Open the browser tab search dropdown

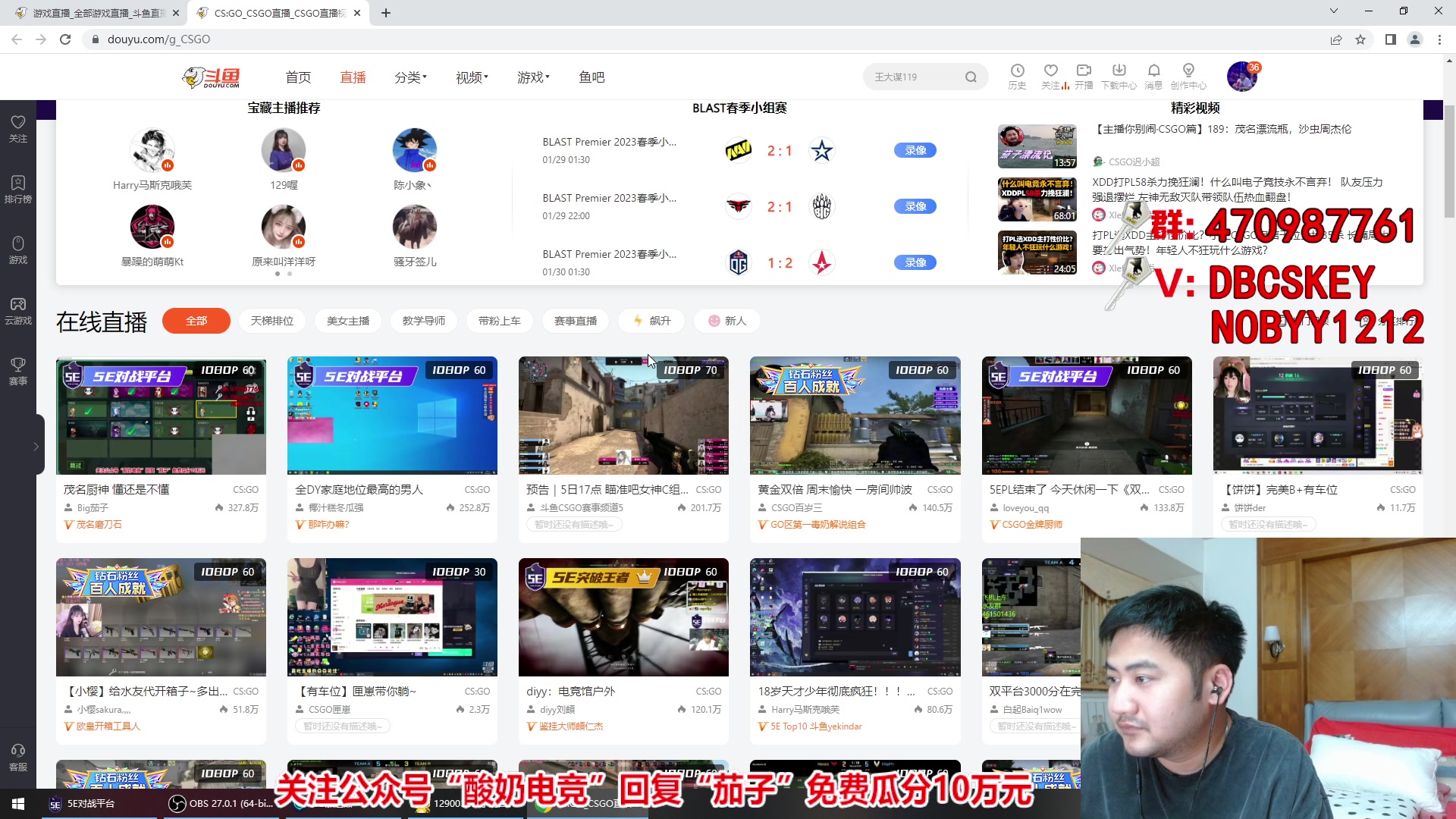tap(1333, 11)
